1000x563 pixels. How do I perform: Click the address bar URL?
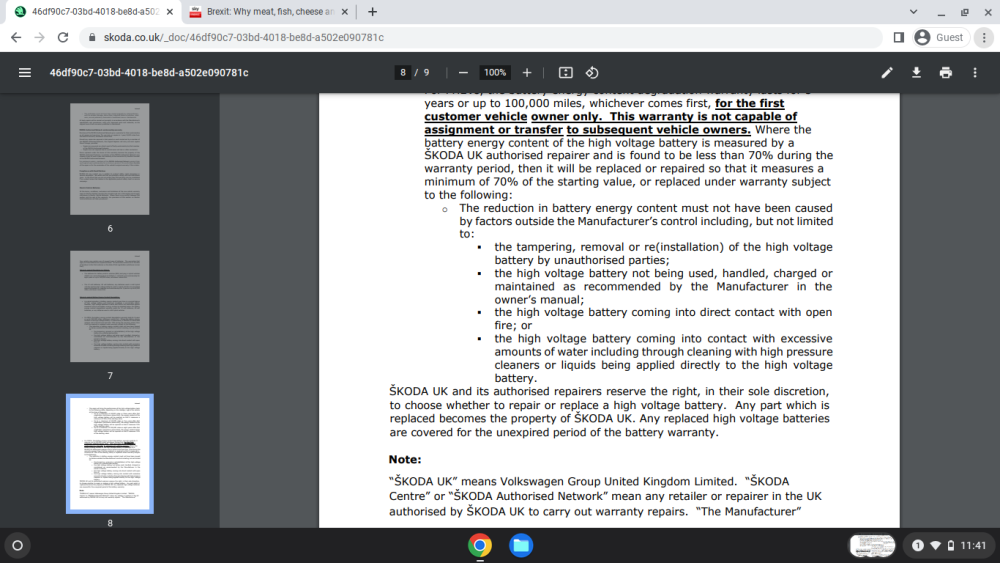click(x=244, y=38)
